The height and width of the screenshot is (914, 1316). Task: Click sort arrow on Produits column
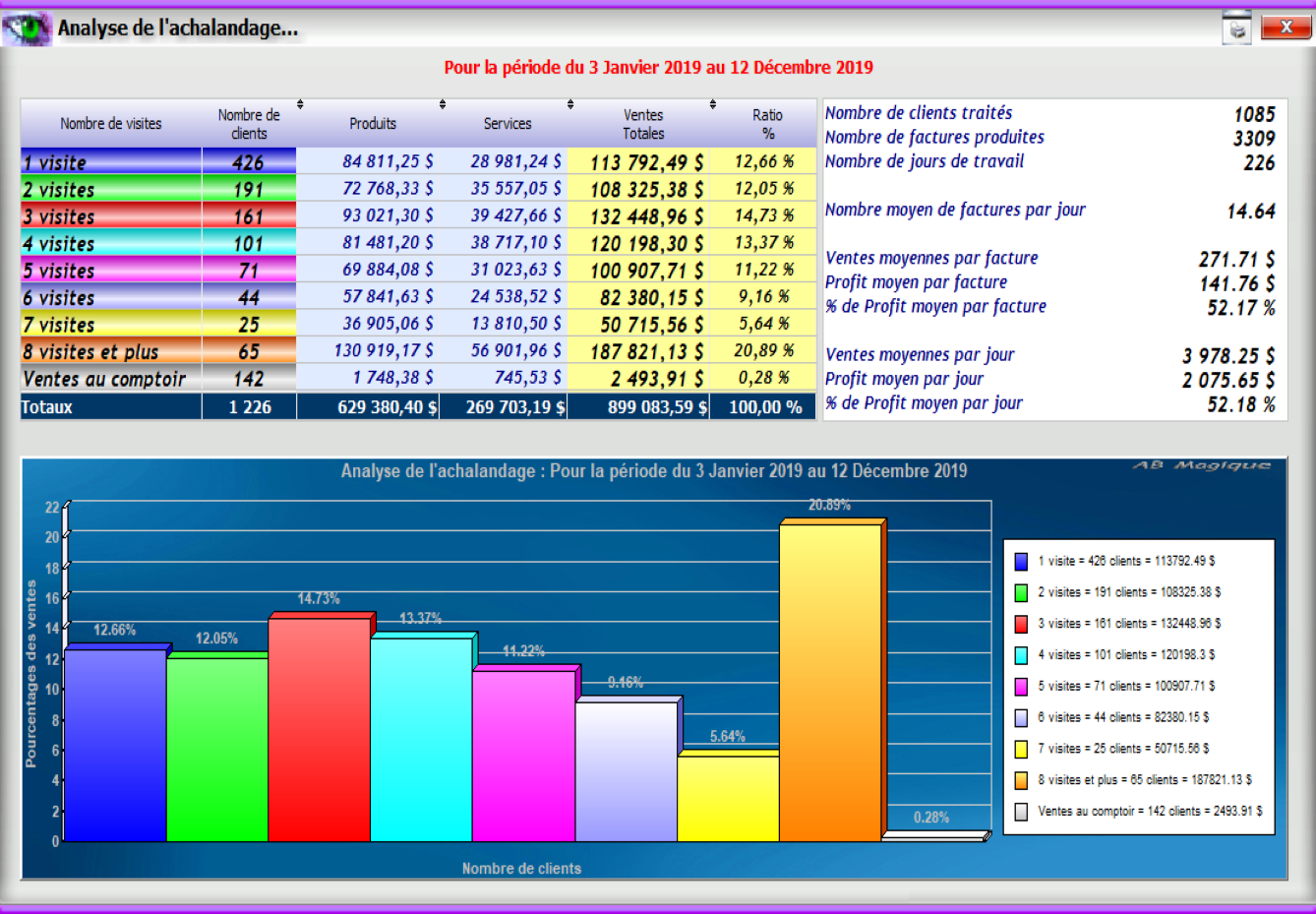(x=443, y=104)
